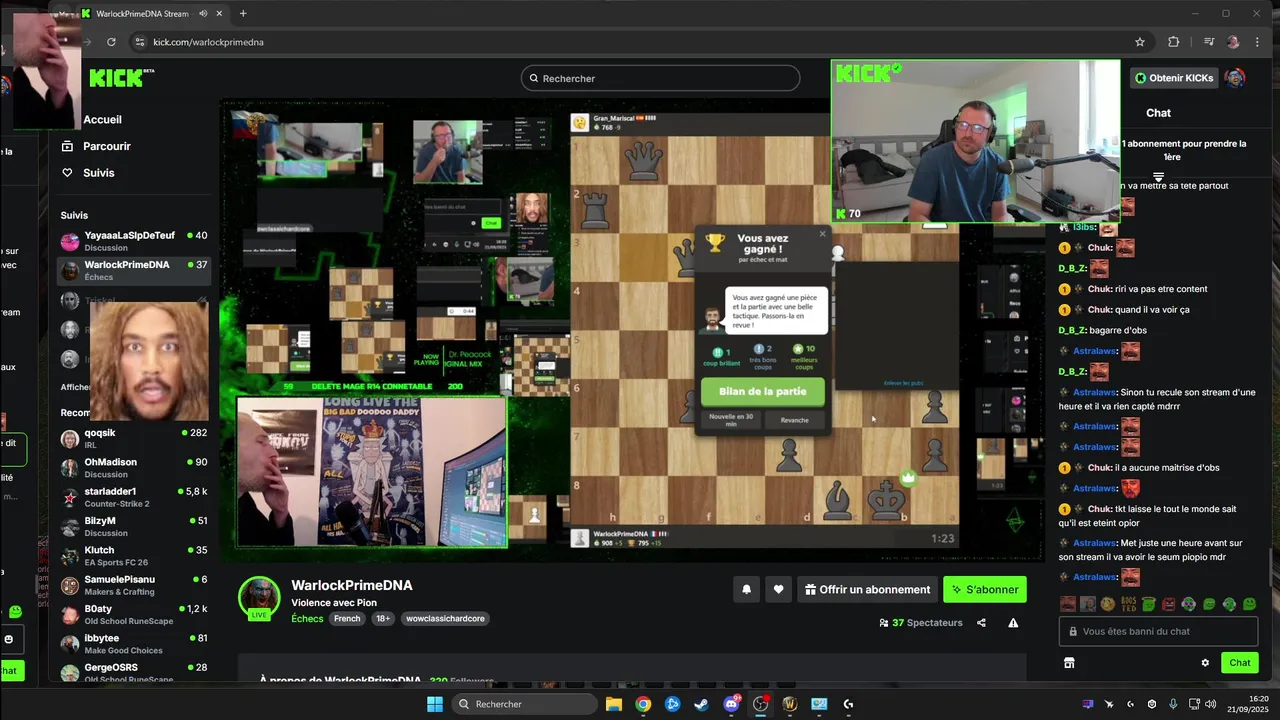
Task: Bookmark this page with the star icon
Action: point(1140,42)
